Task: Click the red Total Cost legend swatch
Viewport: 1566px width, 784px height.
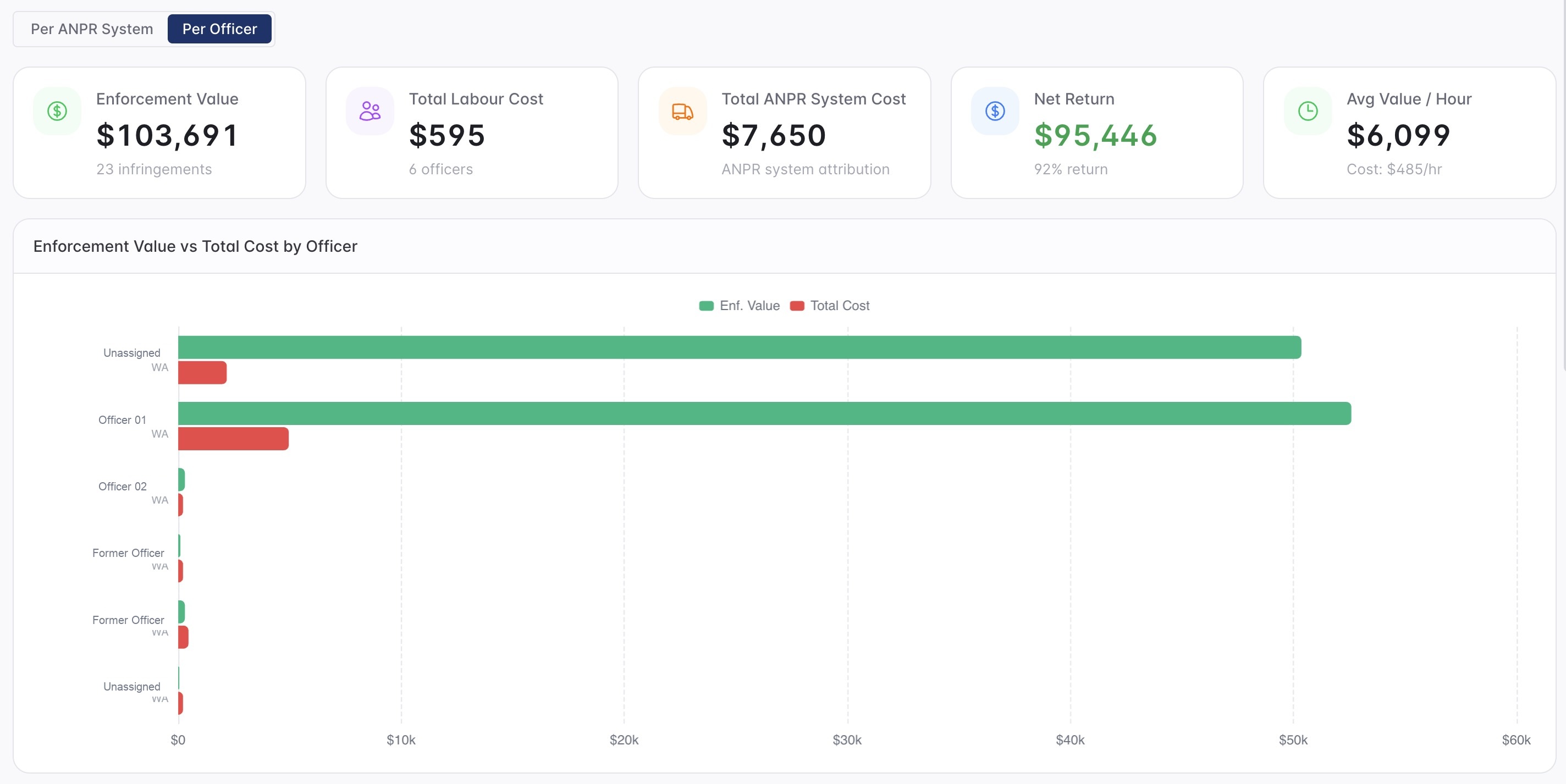Action: point(797,306)
